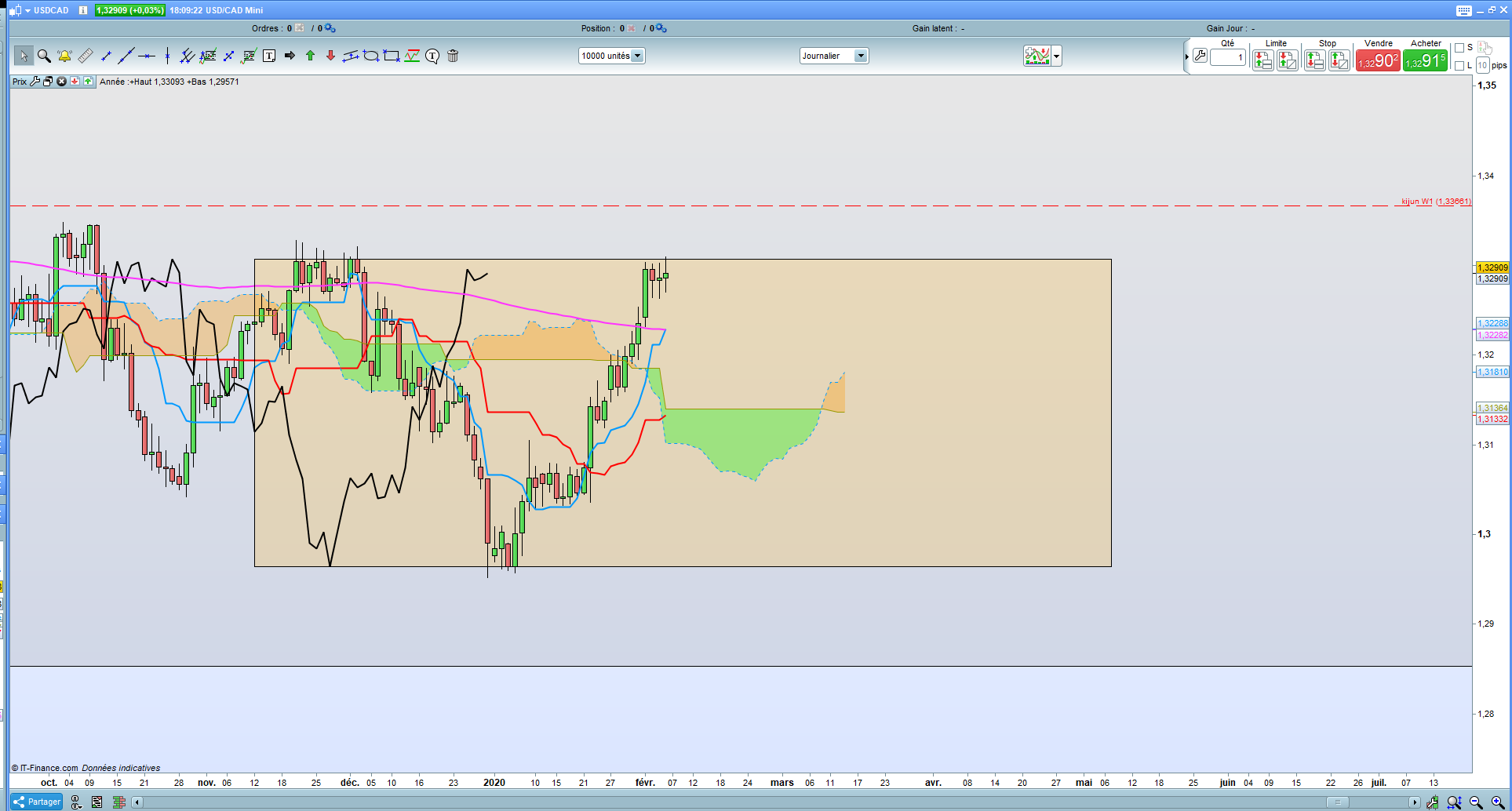Click the red Vendre price button

click(1378, 61)
